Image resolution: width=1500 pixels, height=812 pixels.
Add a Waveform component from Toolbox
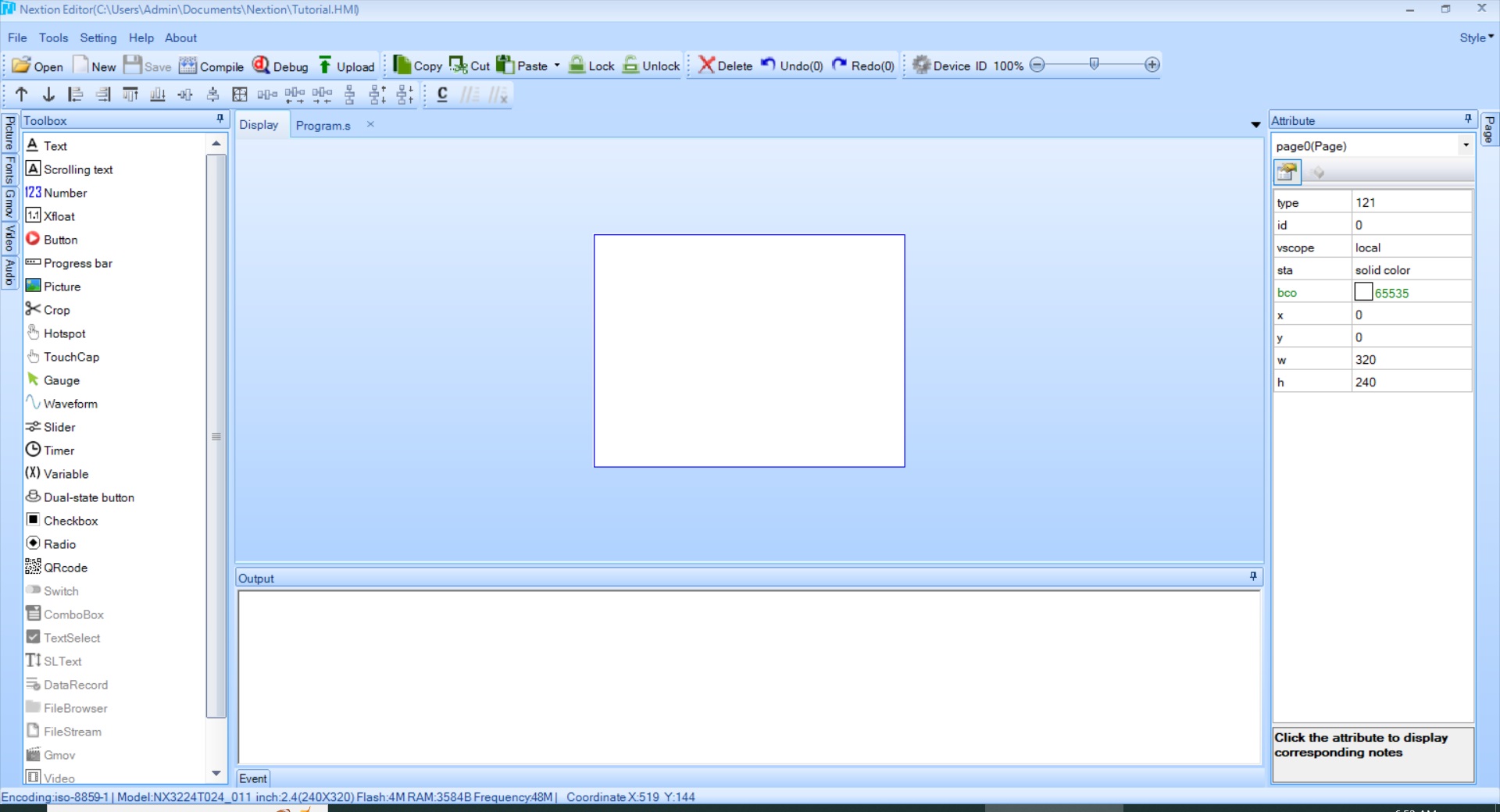coord(70,404)
